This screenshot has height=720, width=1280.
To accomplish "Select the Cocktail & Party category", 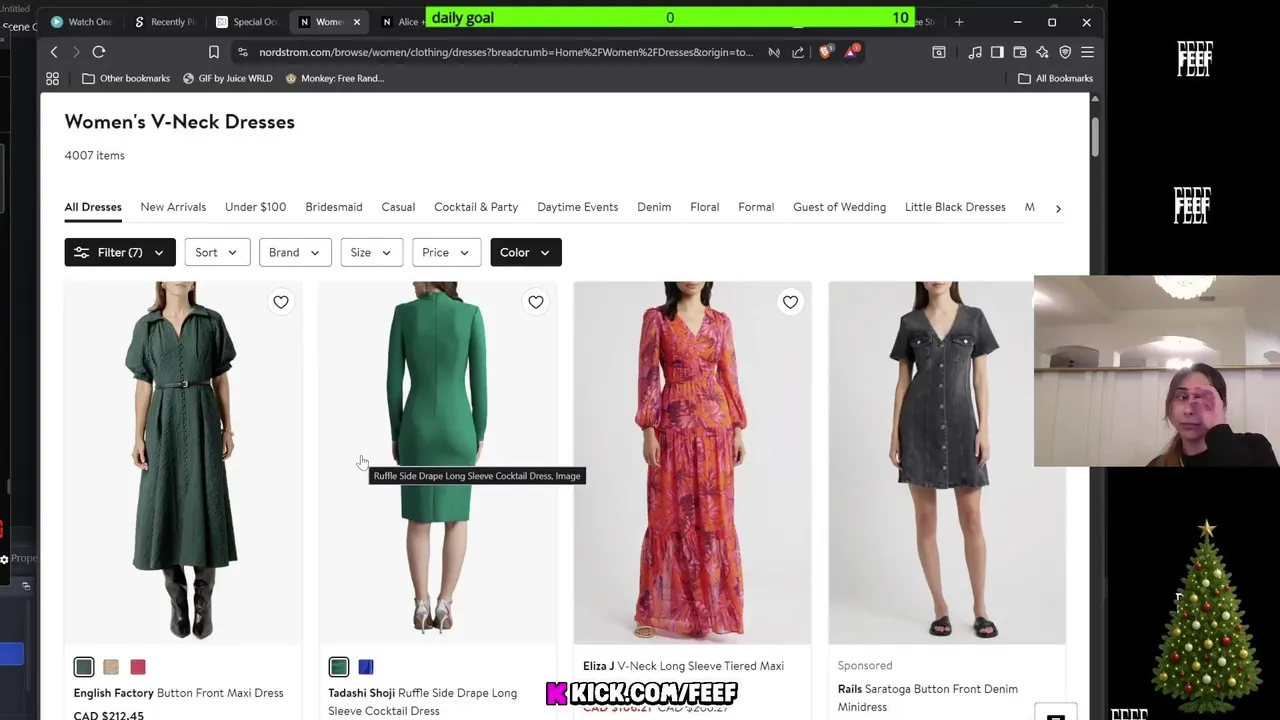I will (476, 207).
